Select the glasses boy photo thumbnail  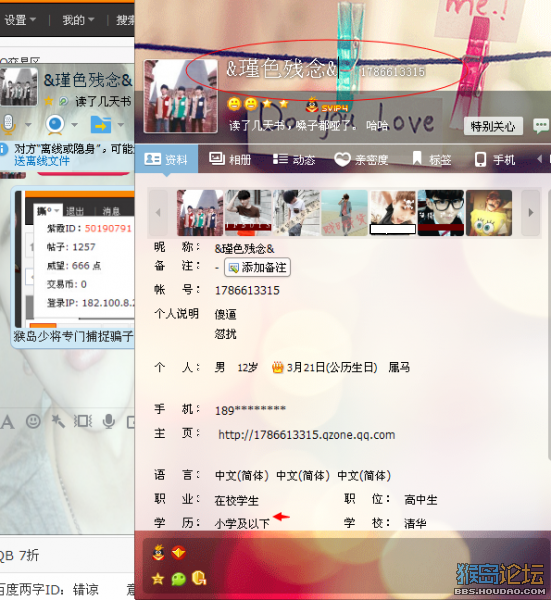[x=441, y=213]
